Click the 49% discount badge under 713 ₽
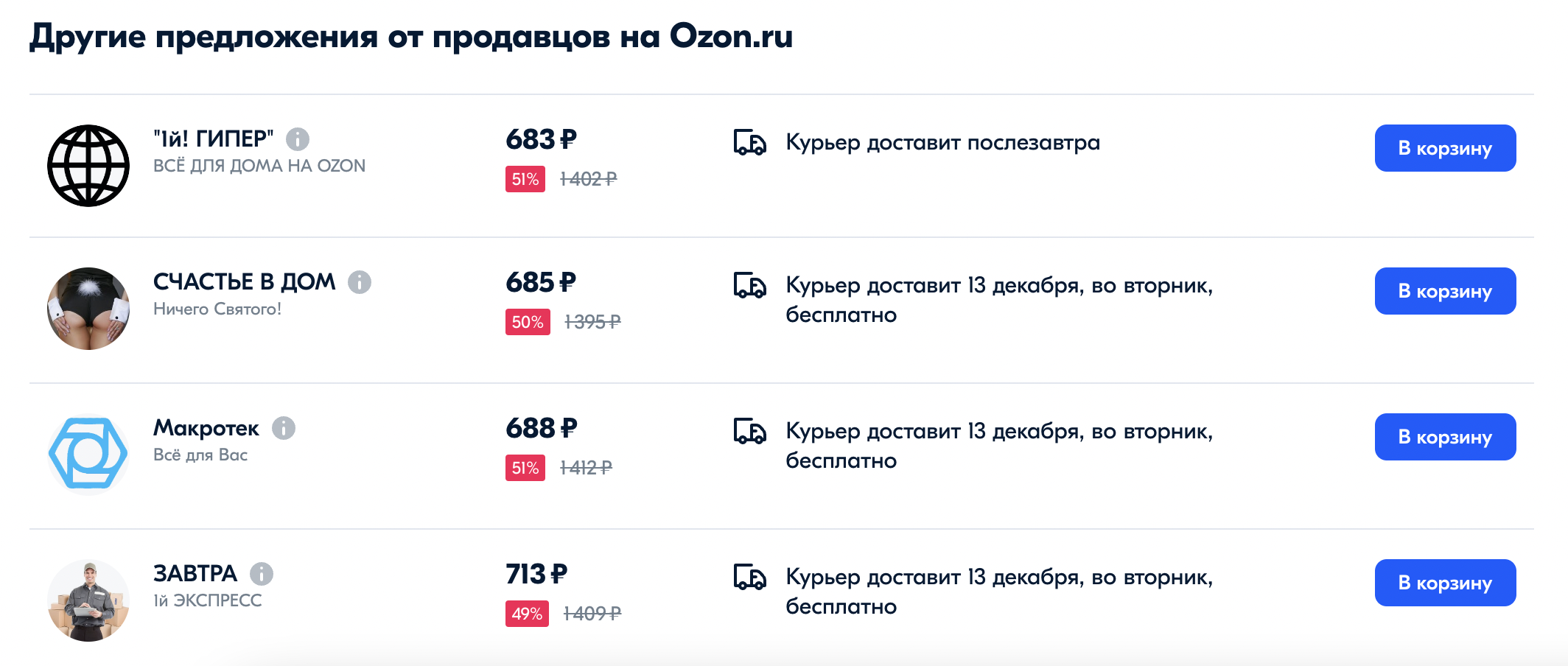 [527, 614]
